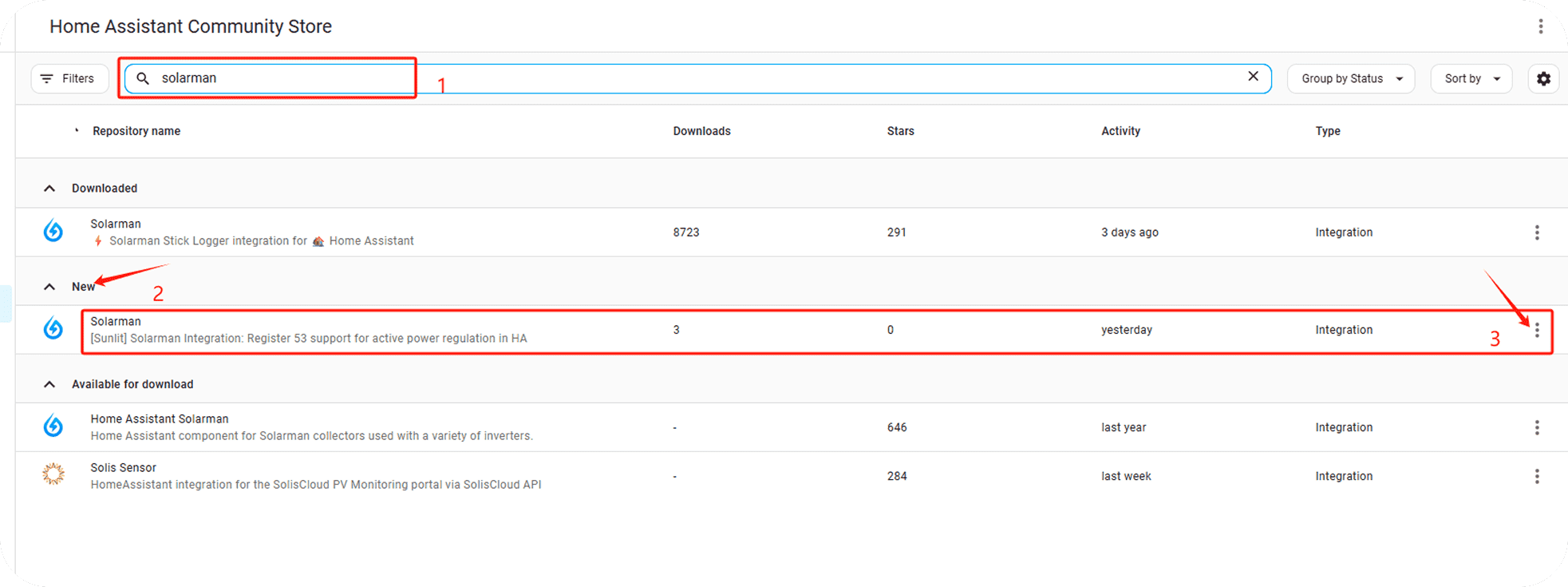
Task: Open options menu for Solis Sensor
Action: coord(1536,476)
